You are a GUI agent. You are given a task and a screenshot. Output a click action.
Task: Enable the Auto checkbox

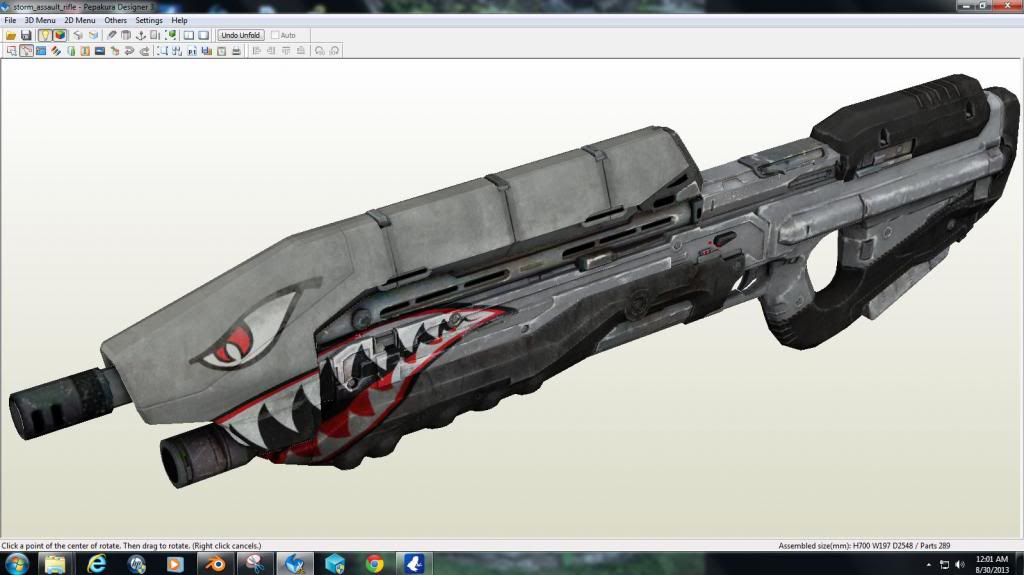(275, 35)
